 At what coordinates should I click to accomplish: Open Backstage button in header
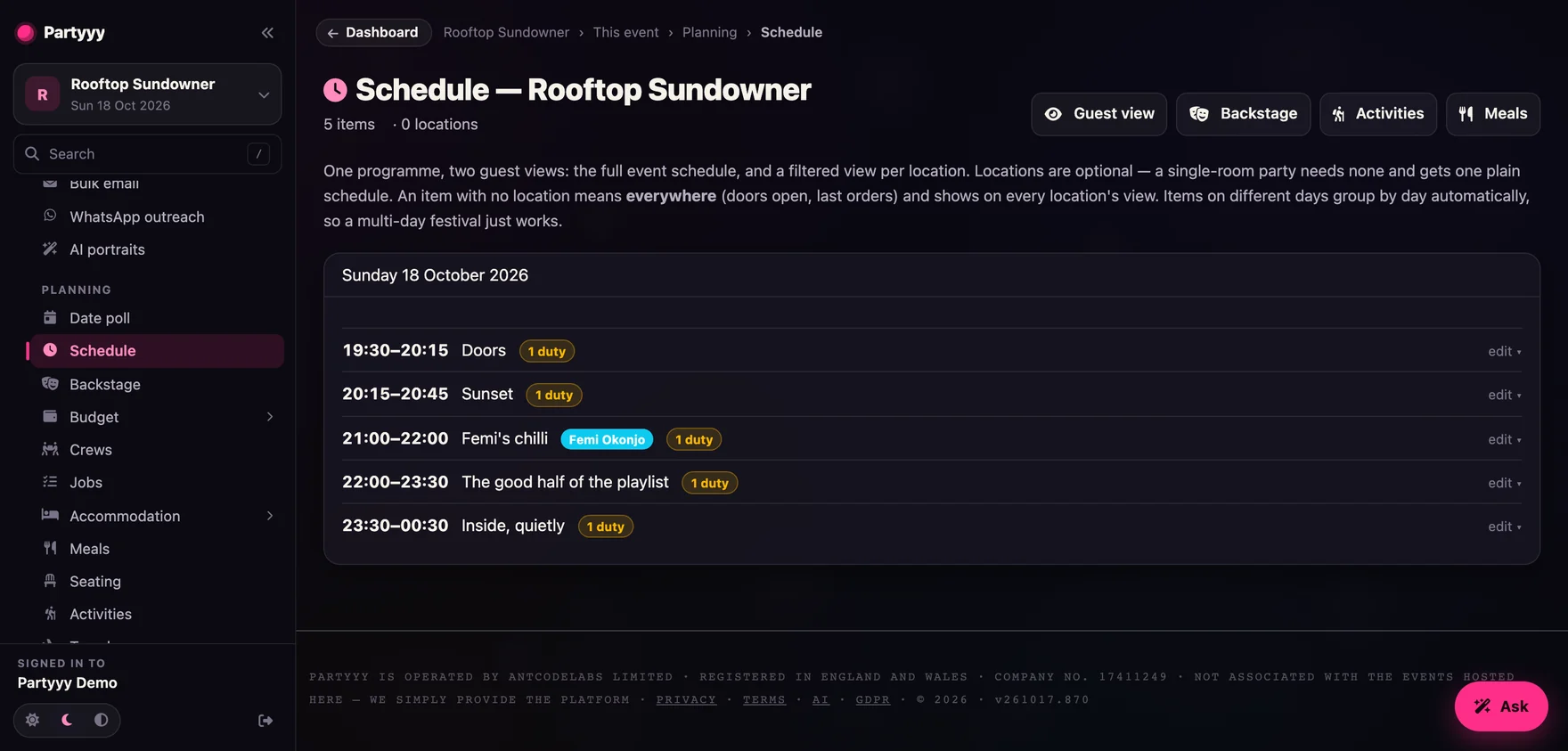(x=1243, y=114)
